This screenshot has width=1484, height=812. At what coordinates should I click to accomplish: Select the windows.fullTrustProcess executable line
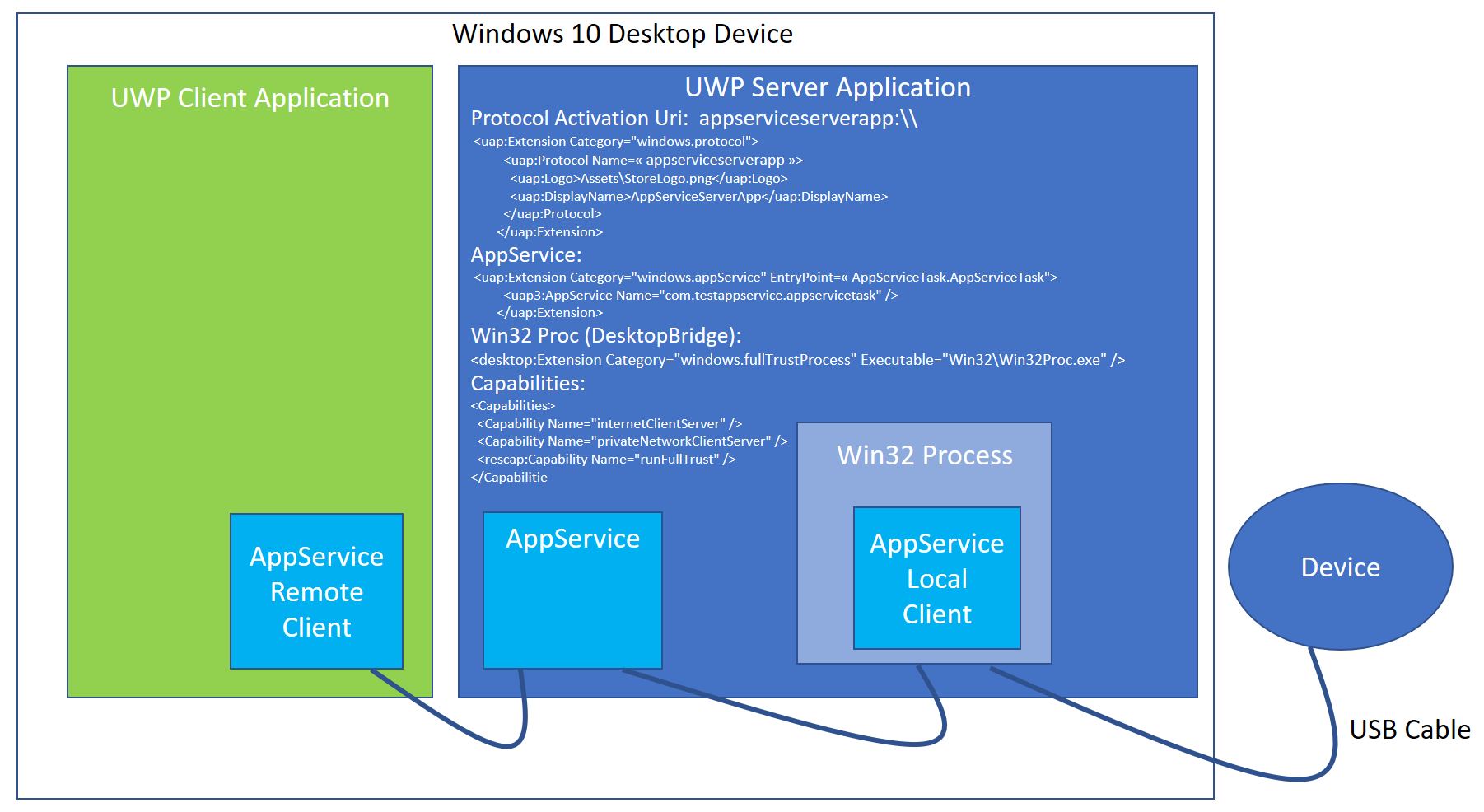pyautogui.click(x=798, y=360)
